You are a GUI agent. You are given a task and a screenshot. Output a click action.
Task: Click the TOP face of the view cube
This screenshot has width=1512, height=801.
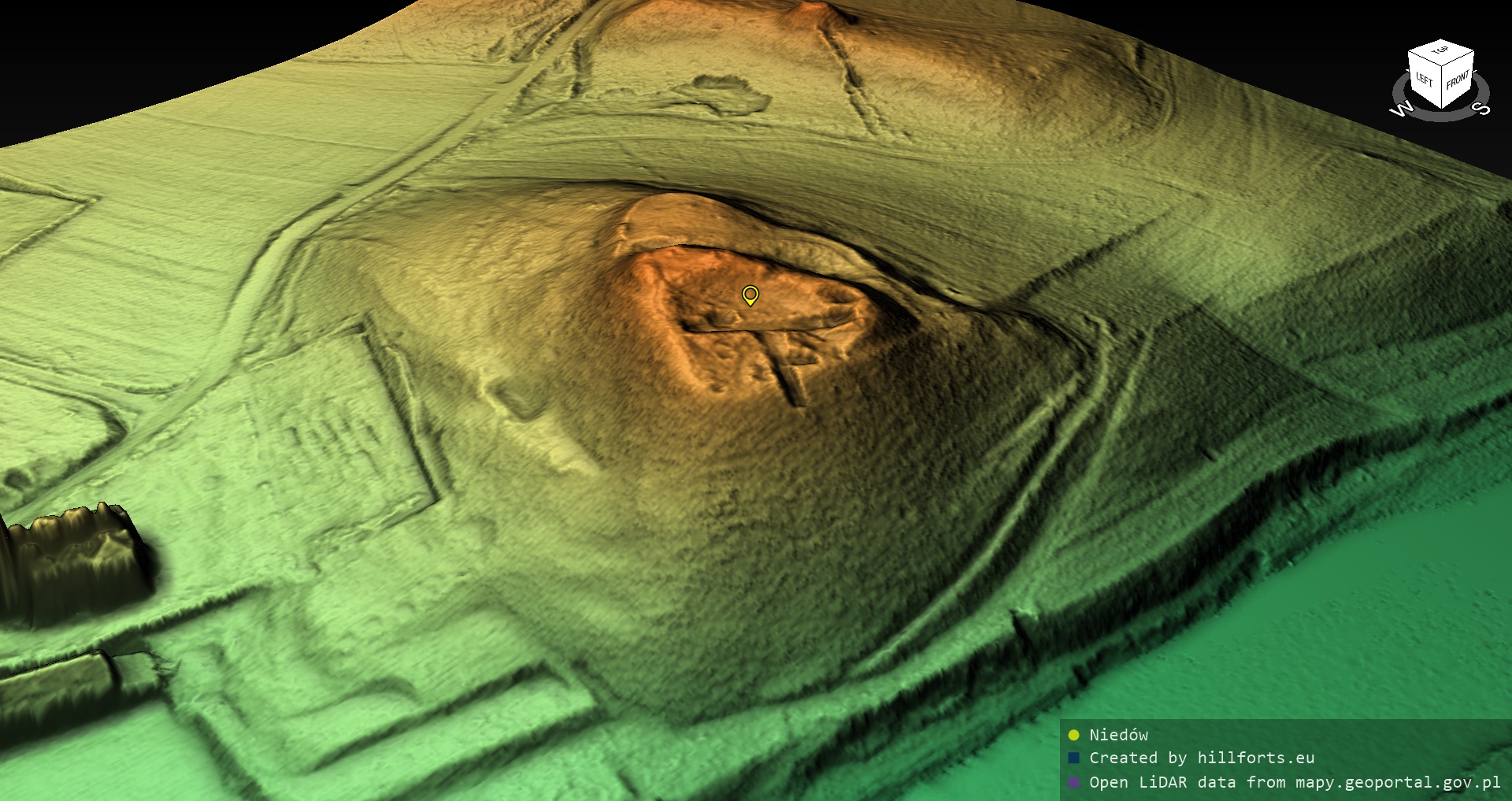click(x=1440, y=51)
